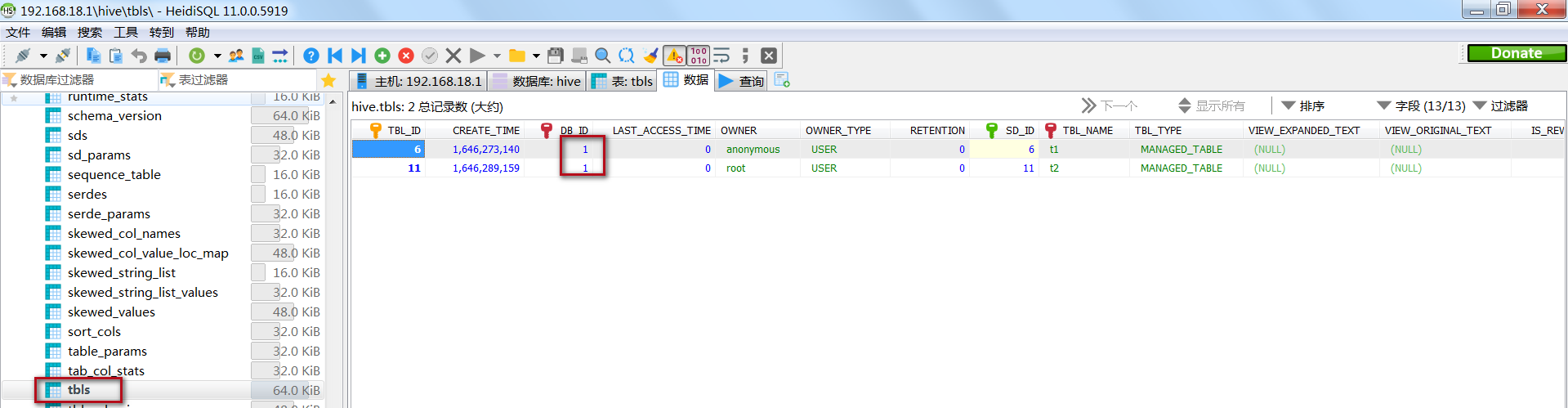
Task: Click into the 表过滤器 field
Action: click(238, 79)
